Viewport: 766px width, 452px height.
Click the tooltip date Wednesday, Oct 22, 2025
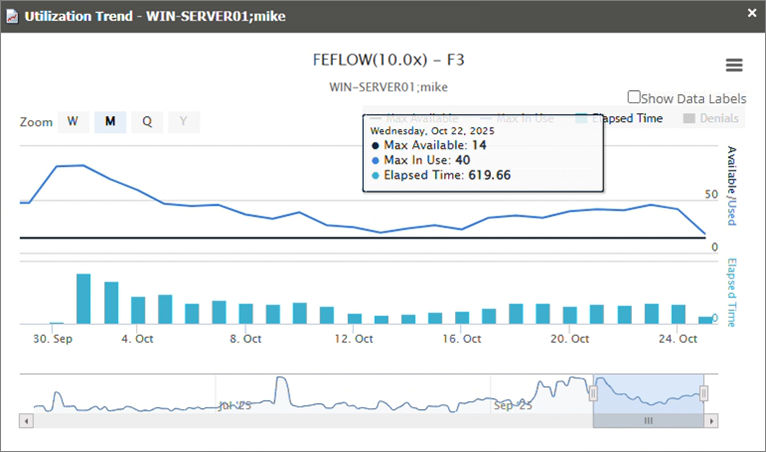coord(432,131)
